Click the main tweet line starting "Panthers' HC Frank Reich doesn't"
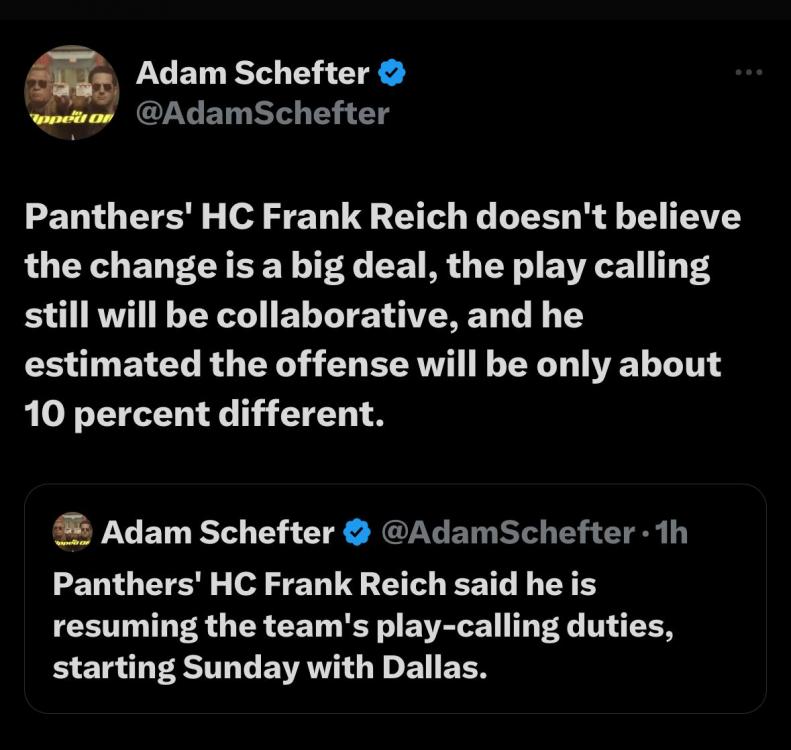Image resolution: width=791 pixels, height=750 pixels. [382, 218]
